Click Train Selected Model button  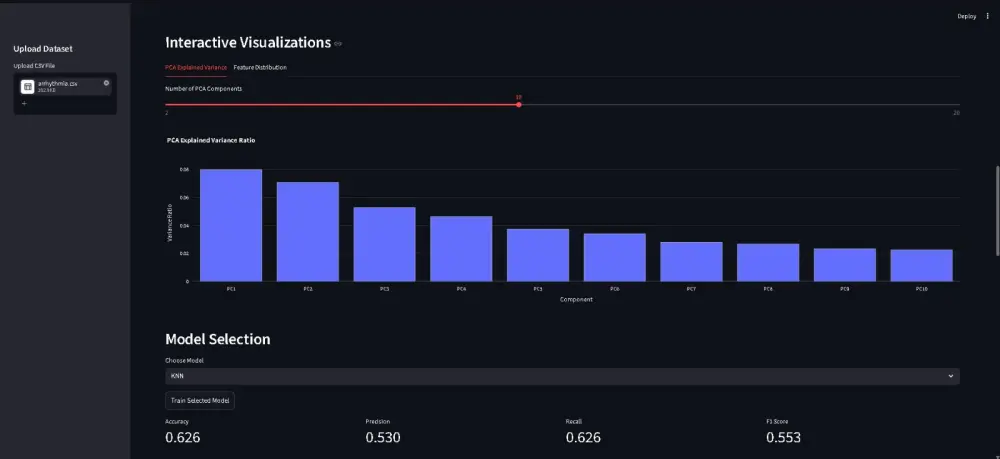pos(200,400)
